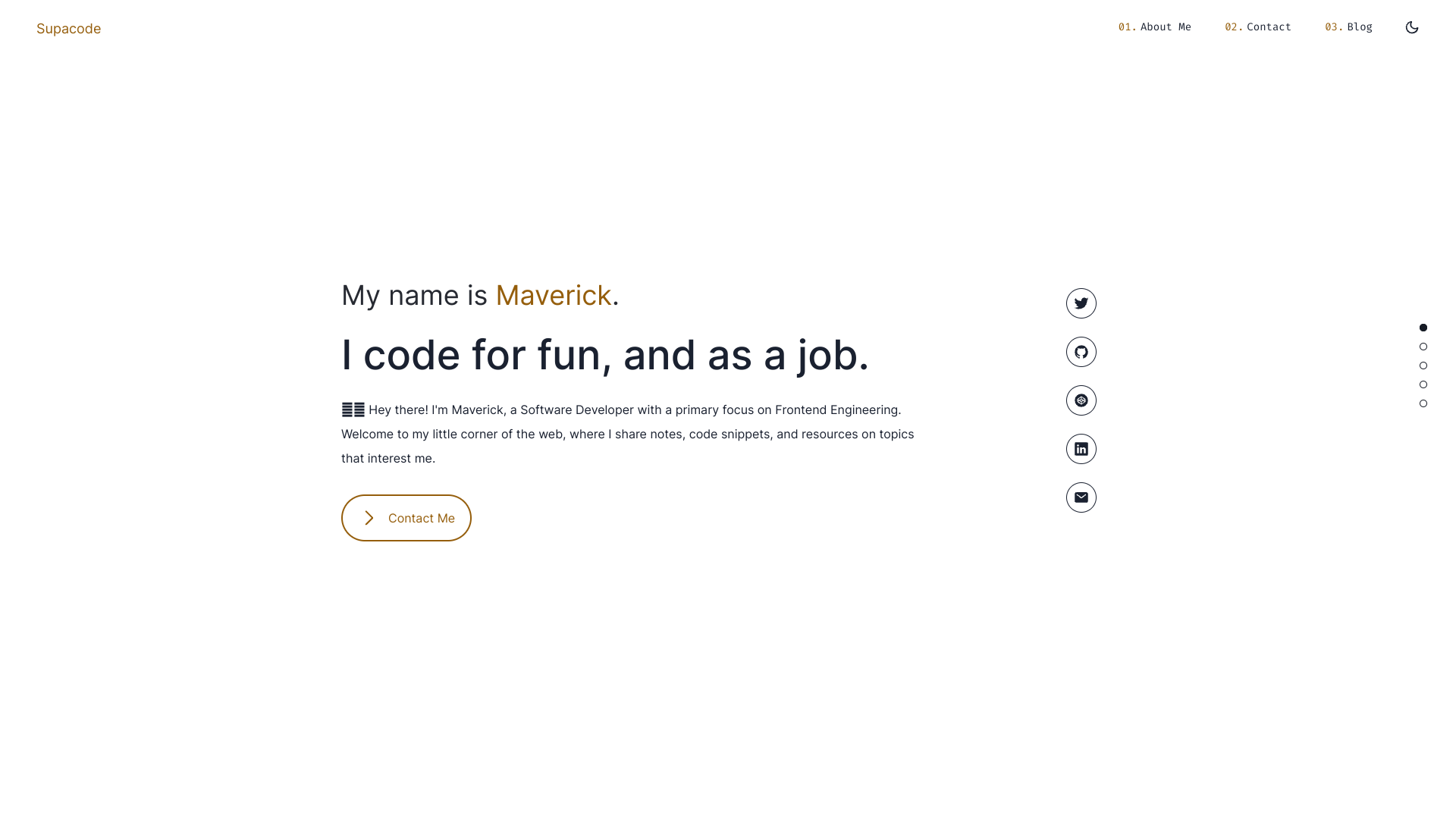1456x819 pixels.
Task: Open the GitHub profile icon
Action: (x=1081, y=352)
